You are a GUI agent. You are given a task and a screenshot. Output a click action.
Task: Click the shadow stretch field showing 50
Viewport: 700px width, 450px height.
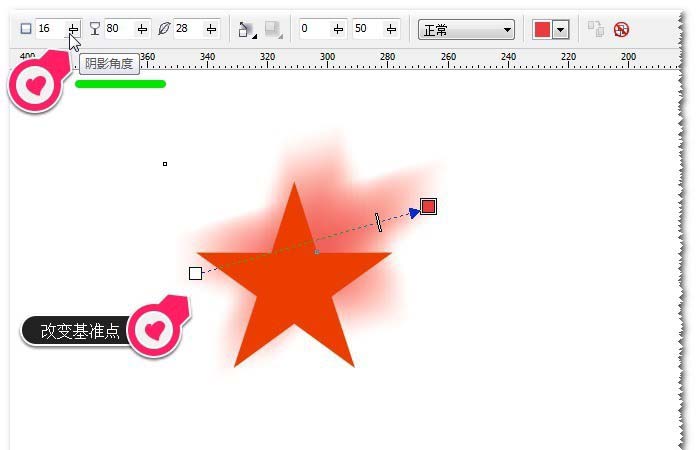click(368, 29)
